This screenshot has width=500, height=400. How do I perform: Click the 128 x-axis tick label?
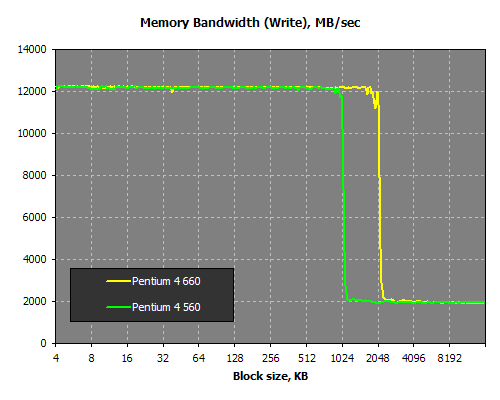coord(235,358)
